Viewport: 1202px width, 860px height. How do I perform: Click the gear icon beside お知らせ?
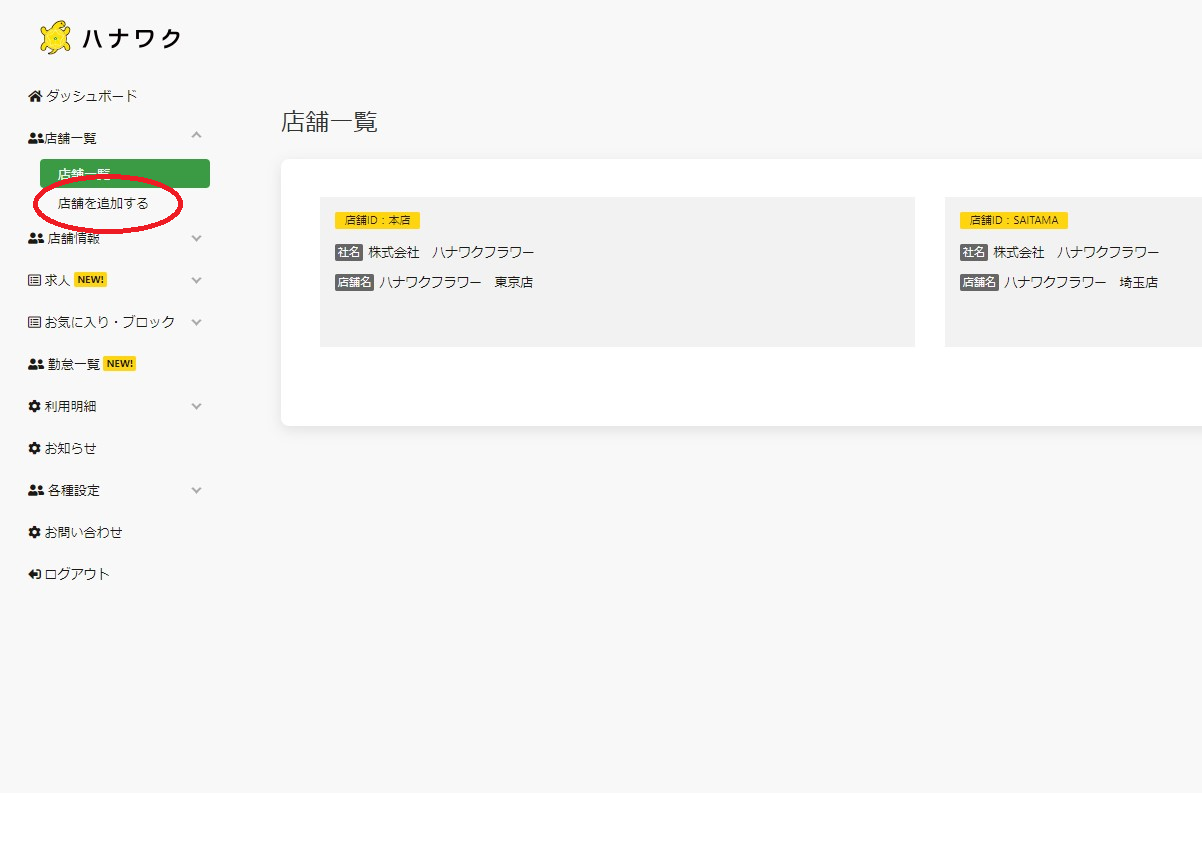pyautogui.click(x=35, y=449)
